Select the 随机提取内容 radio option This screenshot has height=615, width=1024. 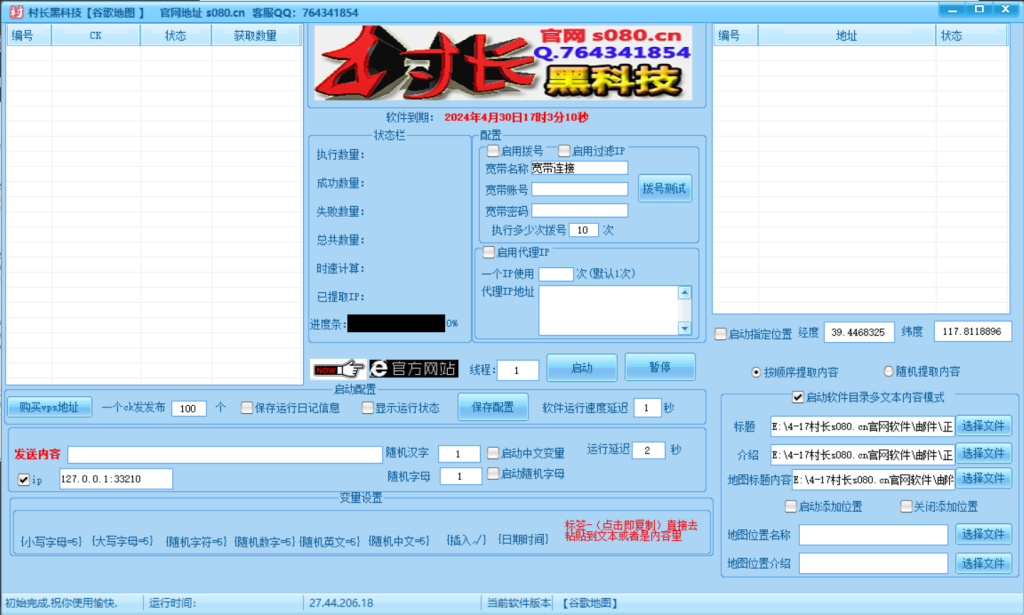click(x=889, y=371)
